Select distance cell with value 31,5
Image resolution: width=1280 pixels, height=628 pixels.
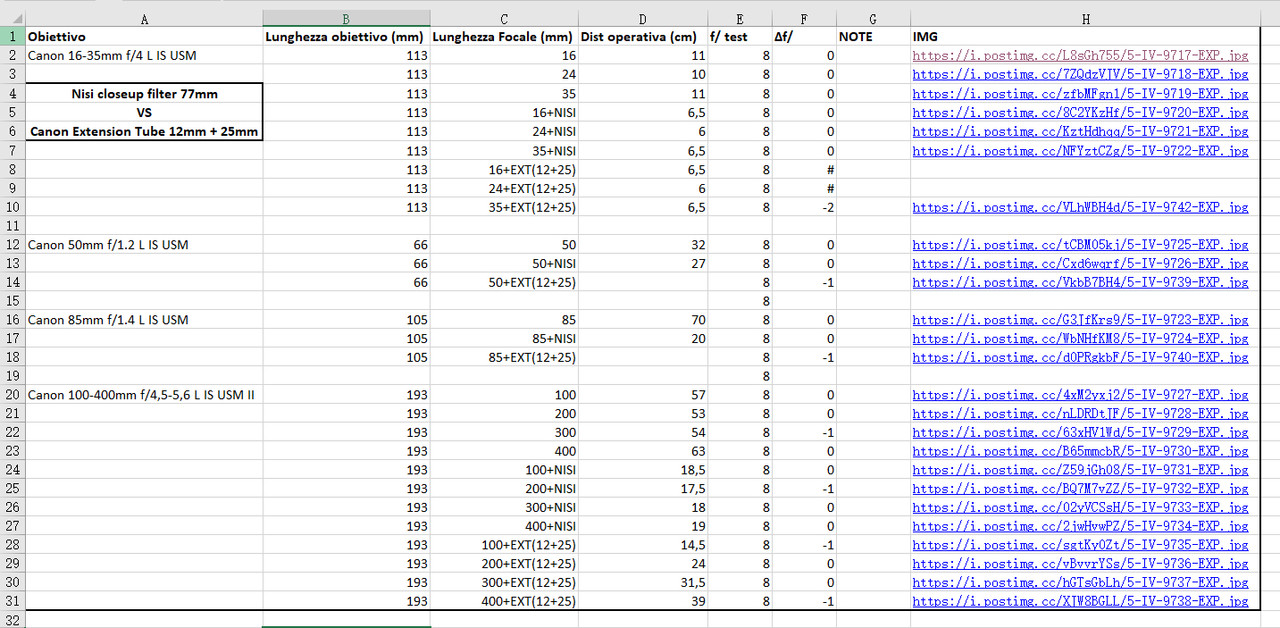point(643,583)
